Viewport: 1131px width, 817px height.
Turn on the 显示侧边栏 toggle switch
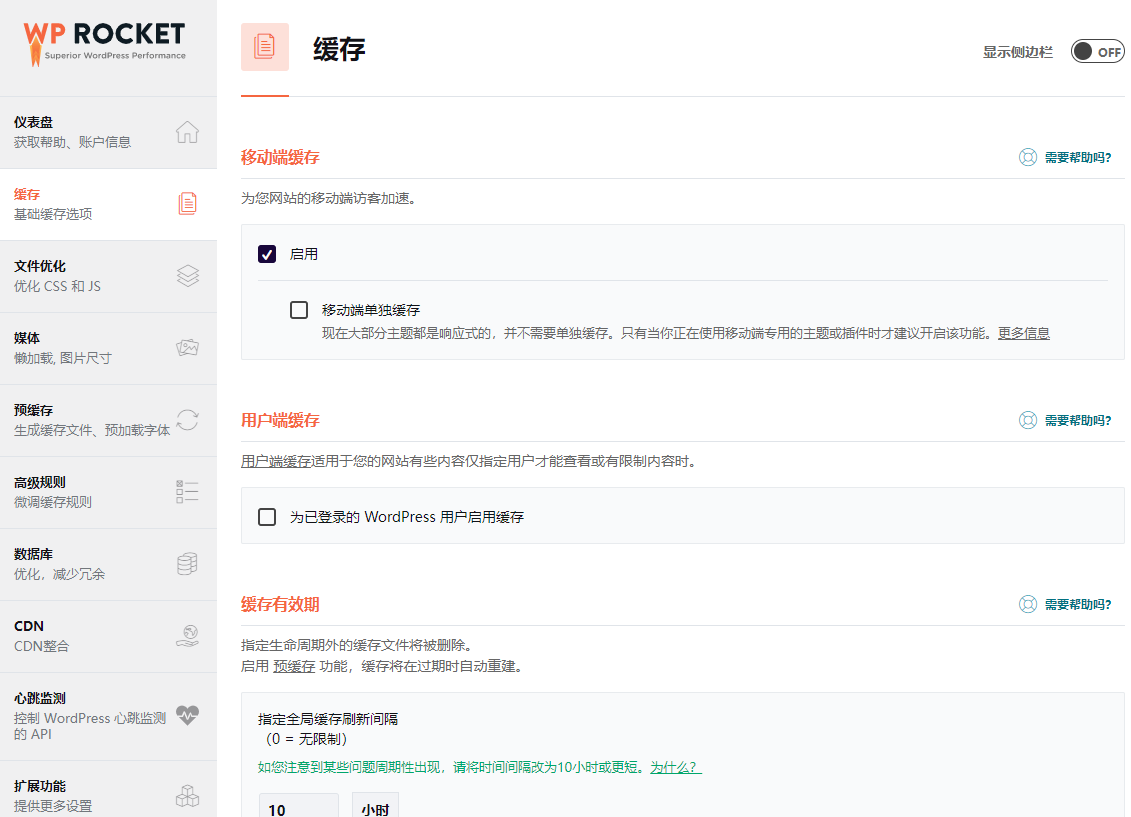(1097, 50)
